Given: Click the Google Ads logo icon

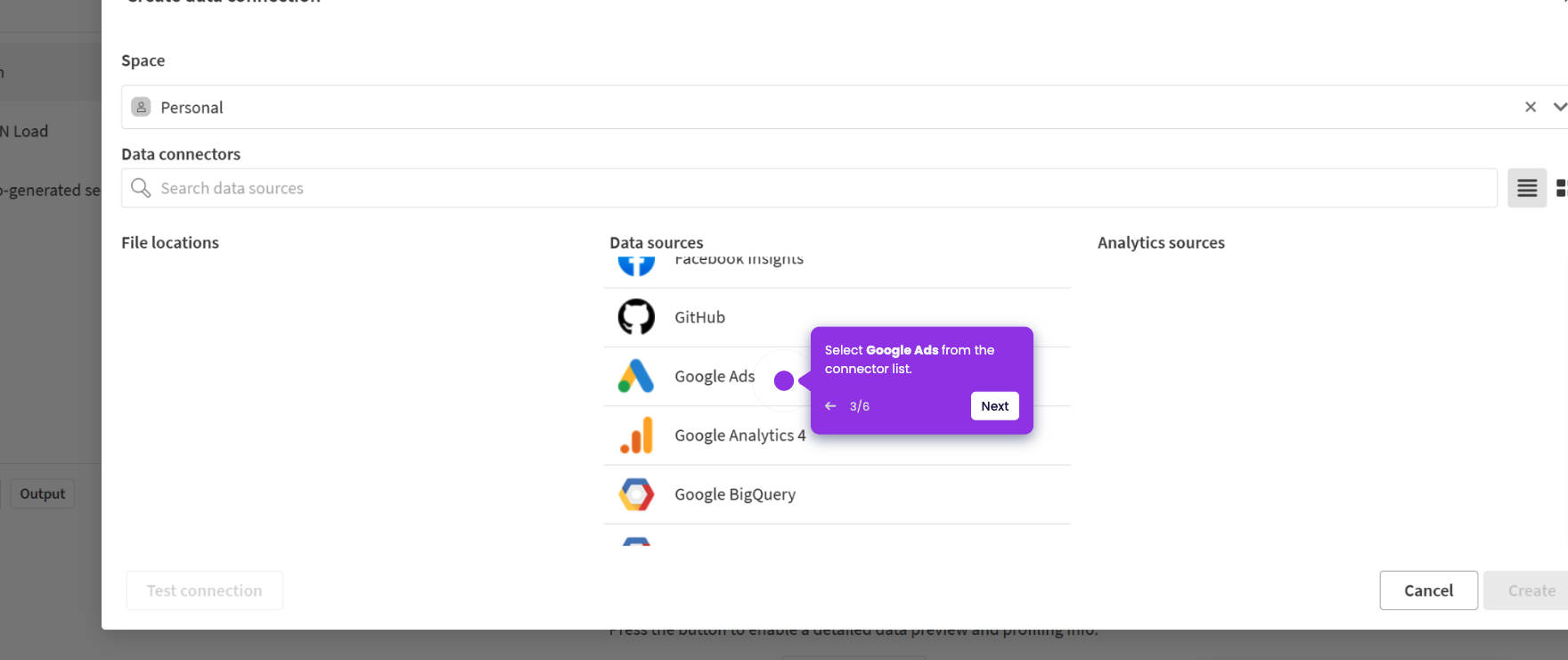Looking at the screenshot, I should (636, 376).
